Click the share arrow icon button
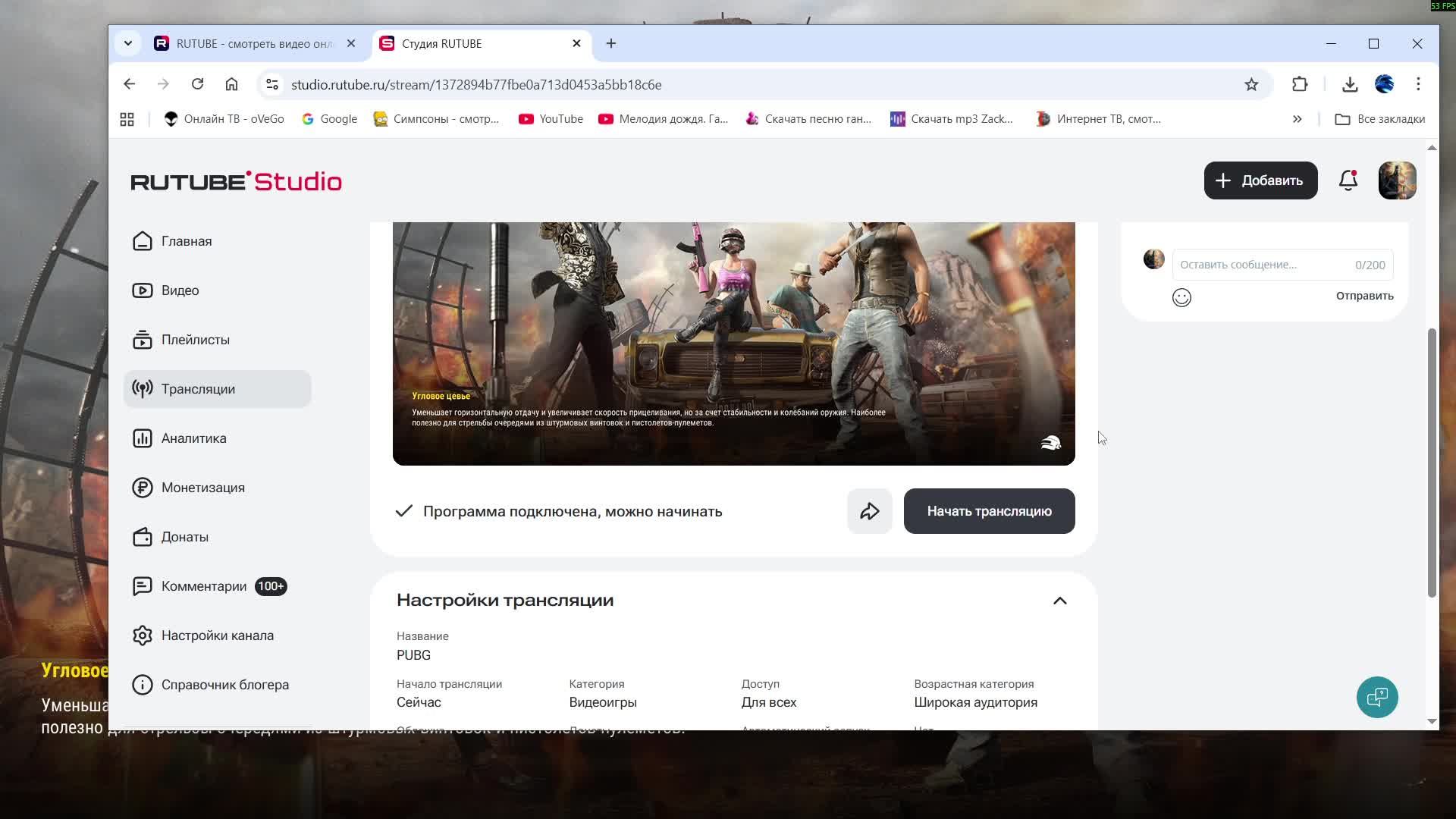This screenshot has width=1456, height=819. pyautogui.click(x=869, y=511)
